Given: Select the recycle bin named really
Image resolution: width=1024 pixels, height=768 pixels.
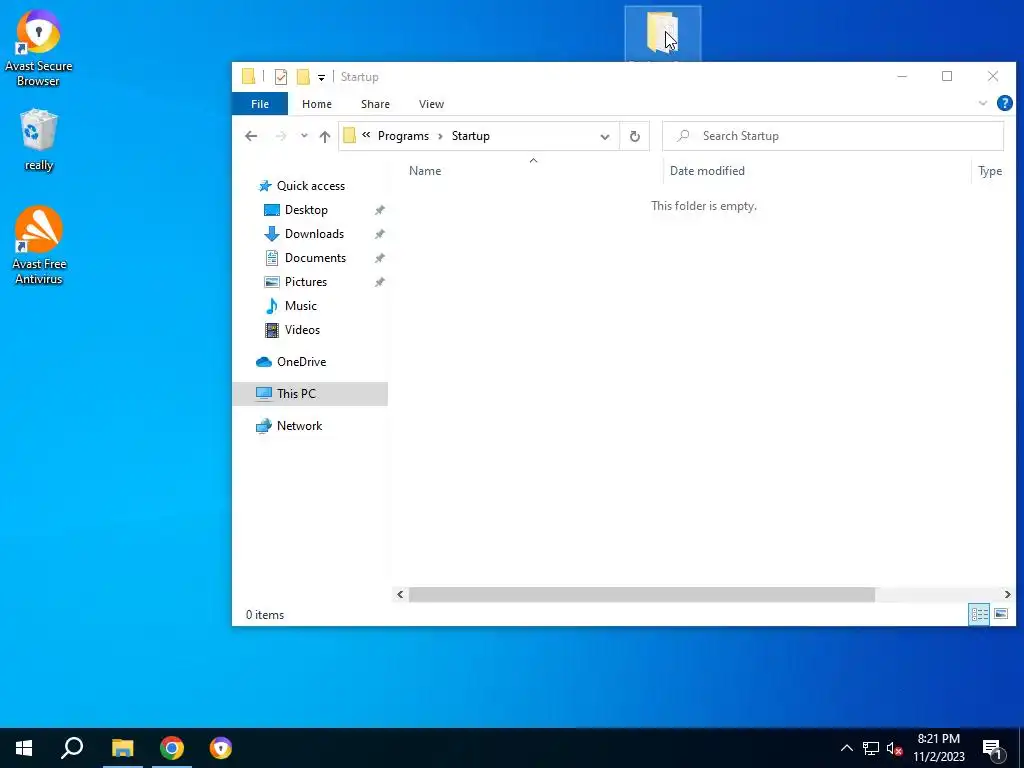Looking at the screenshot, I should pyautogui.click(x=39, y=140).
